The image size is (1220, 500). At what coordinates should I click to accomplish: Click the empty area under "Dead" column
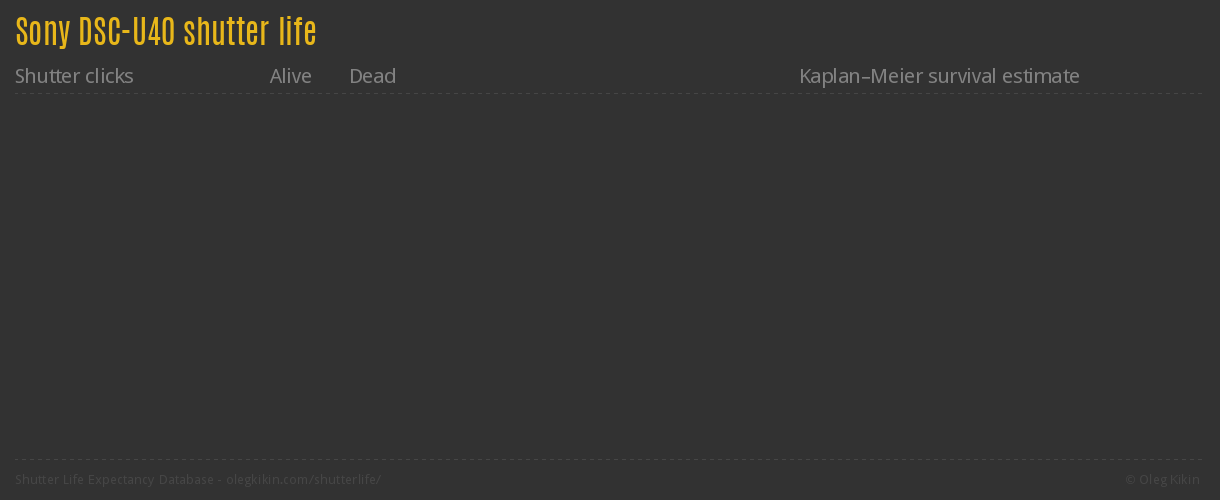372,270
